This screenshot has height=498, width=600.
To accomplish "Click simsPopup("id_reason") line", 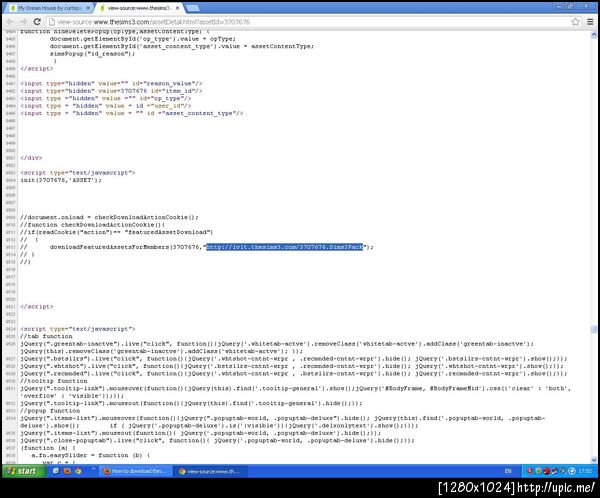I will point(92,54).
